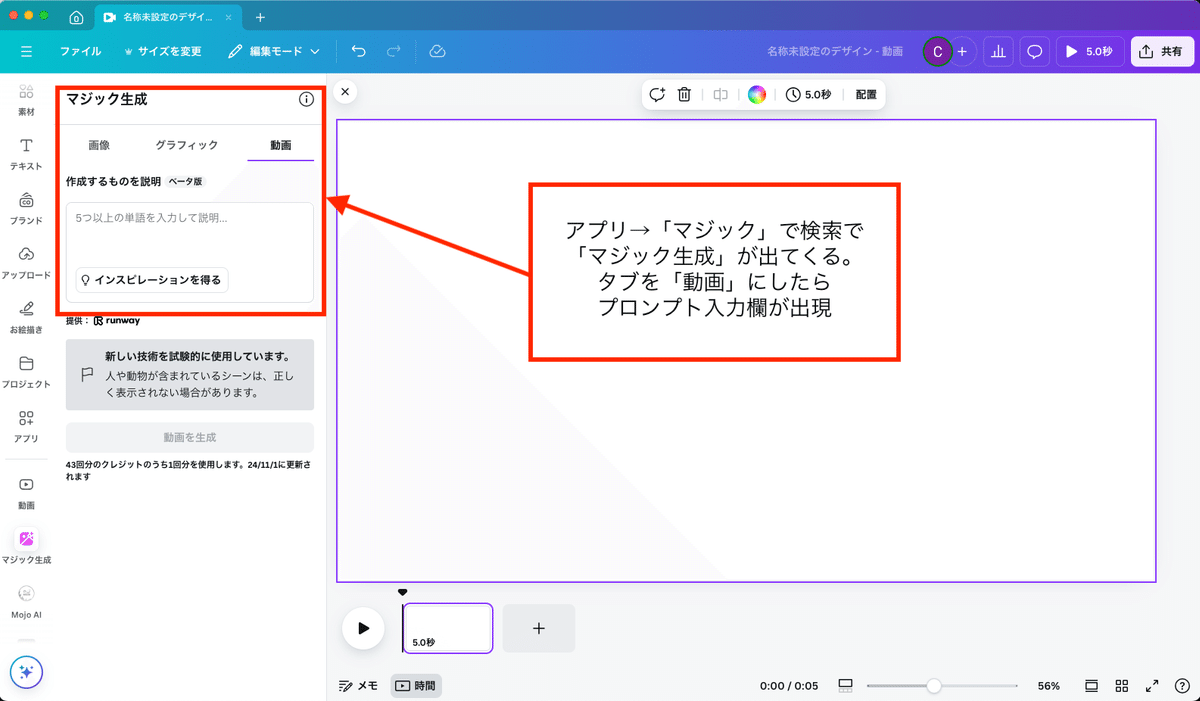Screen dimensions: 1200x701
Task: Select the 動画 tab in マジック生成
Action: [281, 145]
